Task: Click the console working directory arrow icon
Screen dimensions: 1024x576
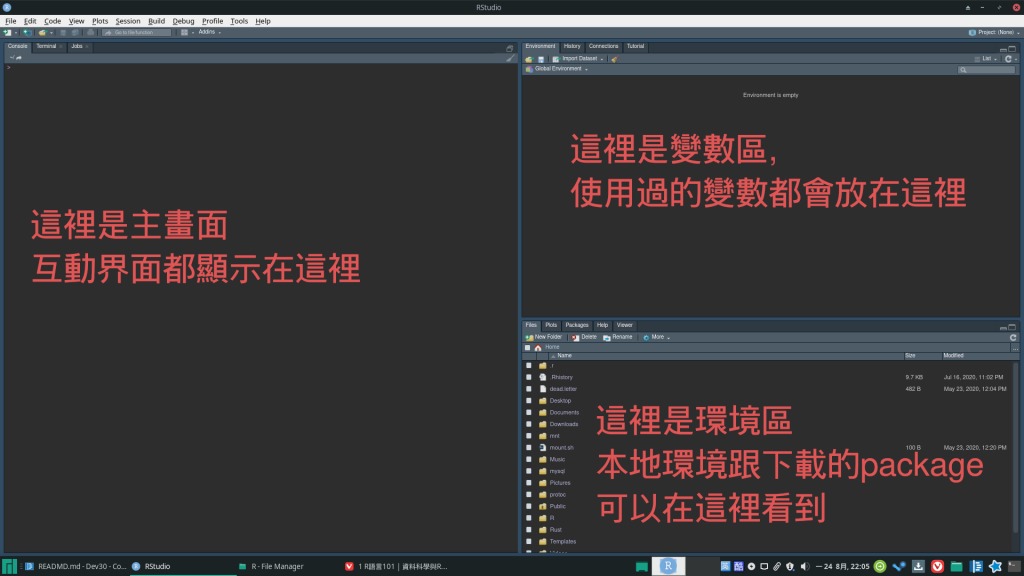Action: pos(18,57)
